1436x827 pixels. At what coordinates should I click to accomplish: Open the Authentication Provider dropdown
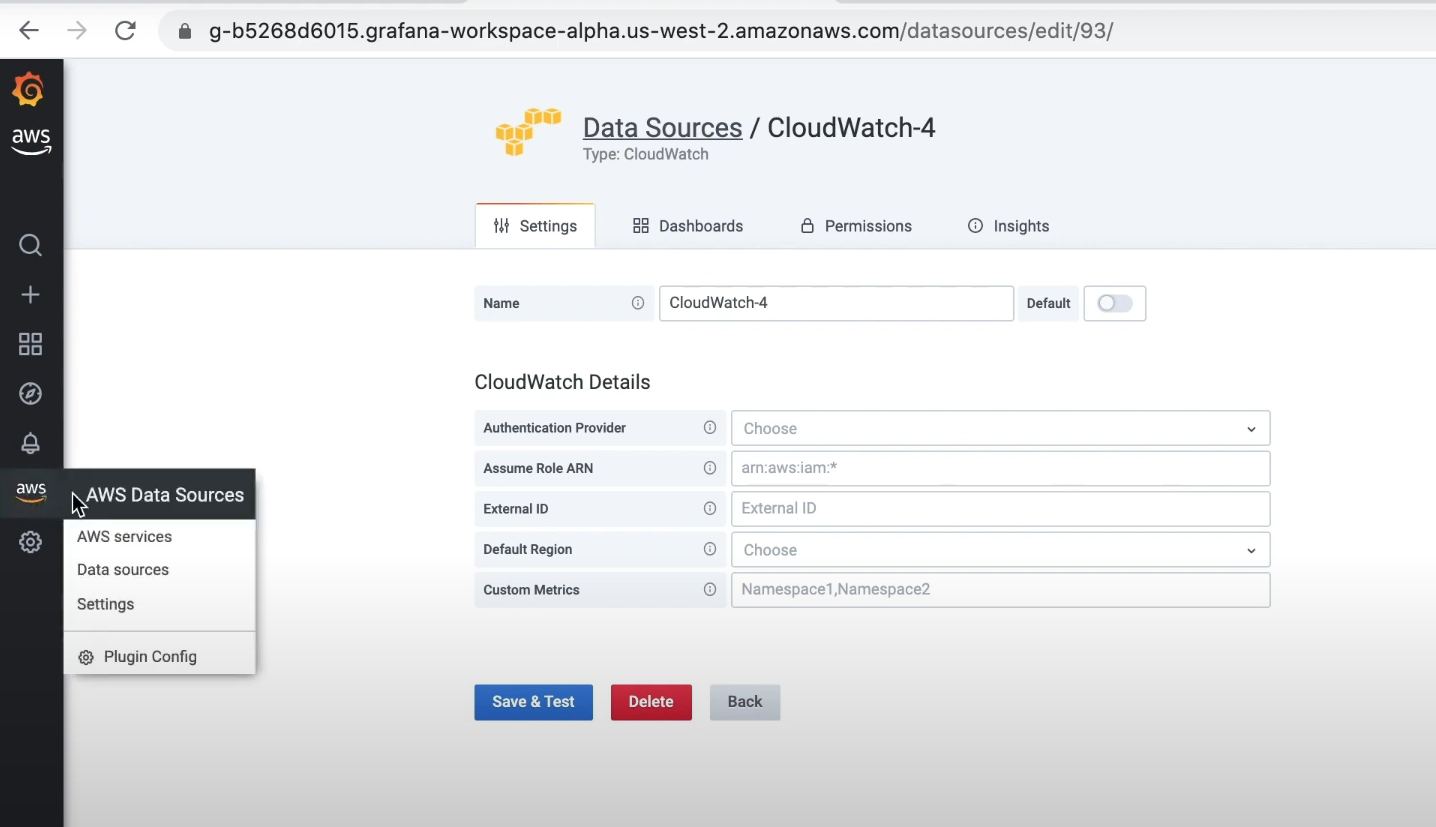pyautogui.click(x=1001, y=428)
